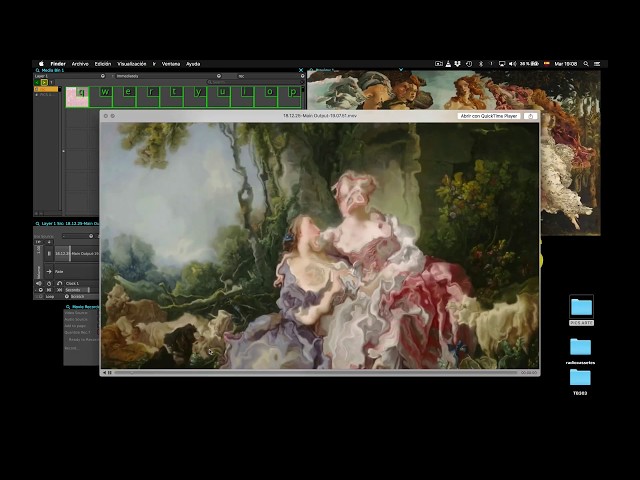Open Time Machine menu bar icon
Image resolution: width=640 pixels, height=480 pixels.
[469, 64]
